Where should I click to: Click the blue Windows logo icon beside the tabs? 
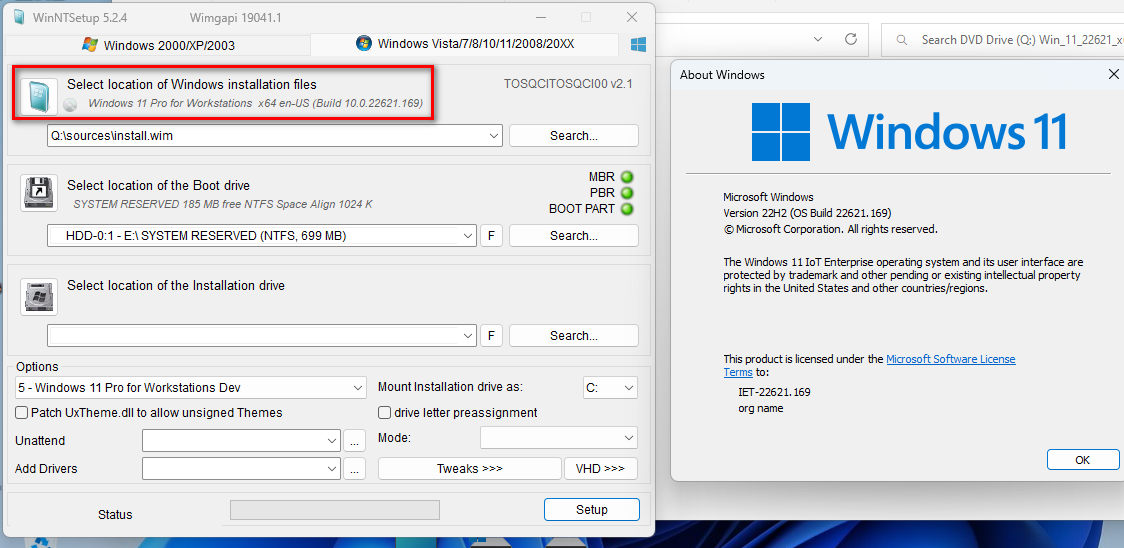[x=638, y=44]
